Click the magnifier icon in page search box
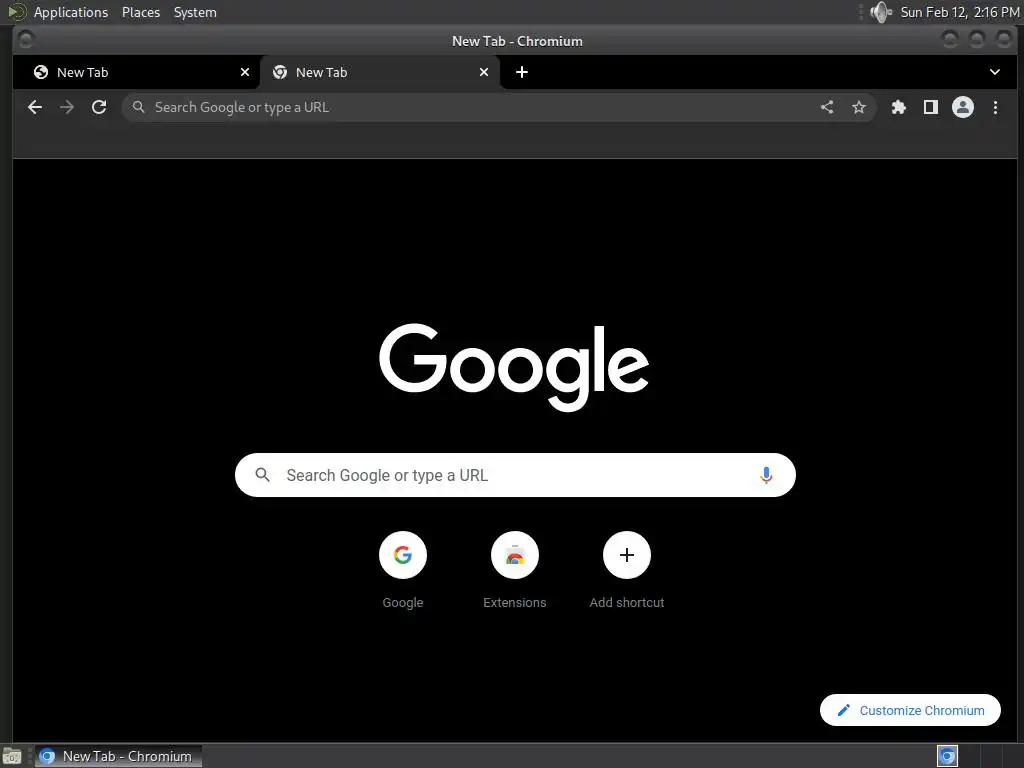Image resolution: width=1024 pixels, height=768 pixels. tap(263, 475)
